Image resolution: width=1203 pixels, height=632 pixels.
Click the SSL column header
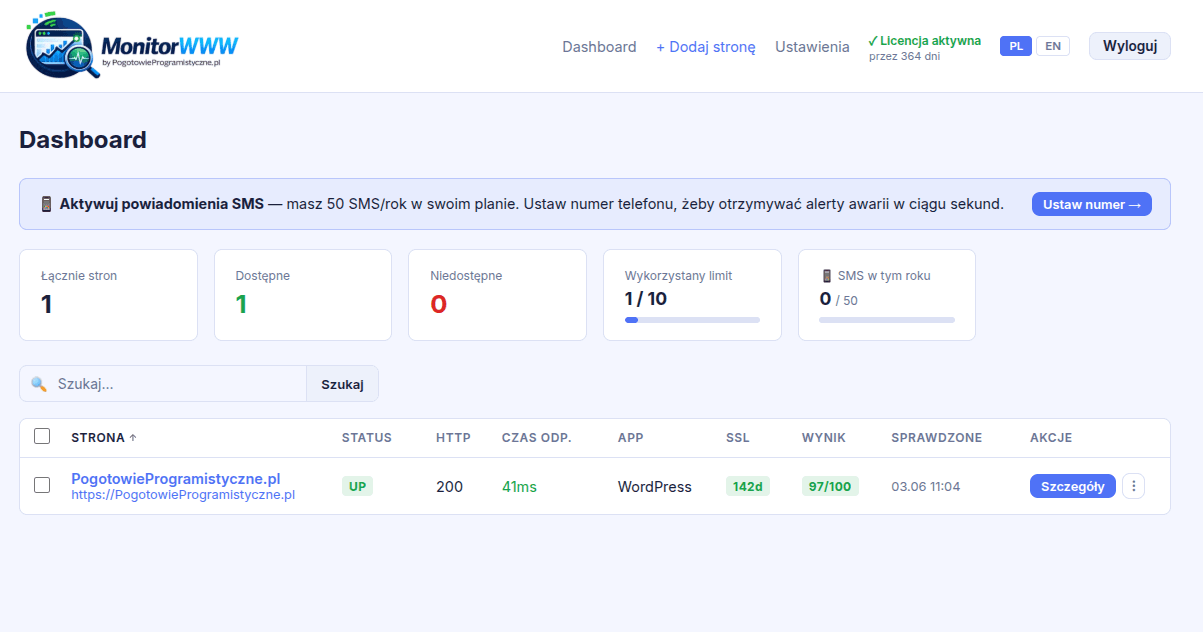tap(738, 438)
